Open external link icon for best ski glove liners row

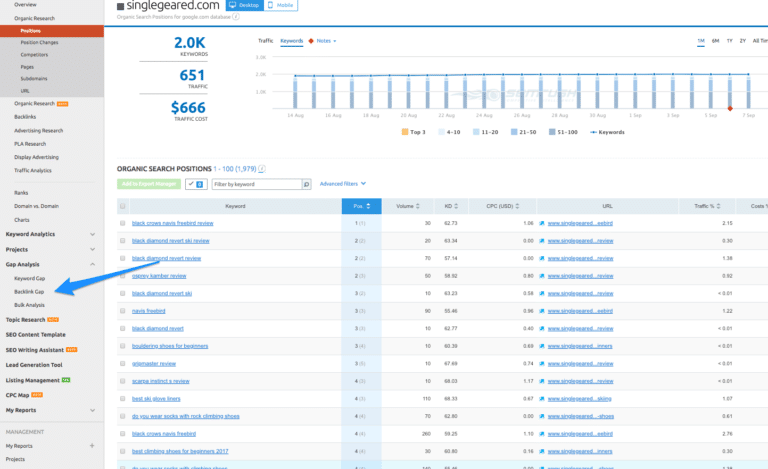(x=542, y=399)
